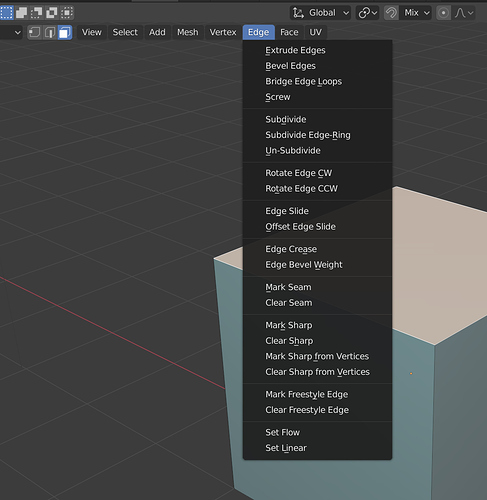Choose the extend selection mode icon
The width and height of the screenshot is (487, 500).
pyautogui.click(x=21, y=13)
